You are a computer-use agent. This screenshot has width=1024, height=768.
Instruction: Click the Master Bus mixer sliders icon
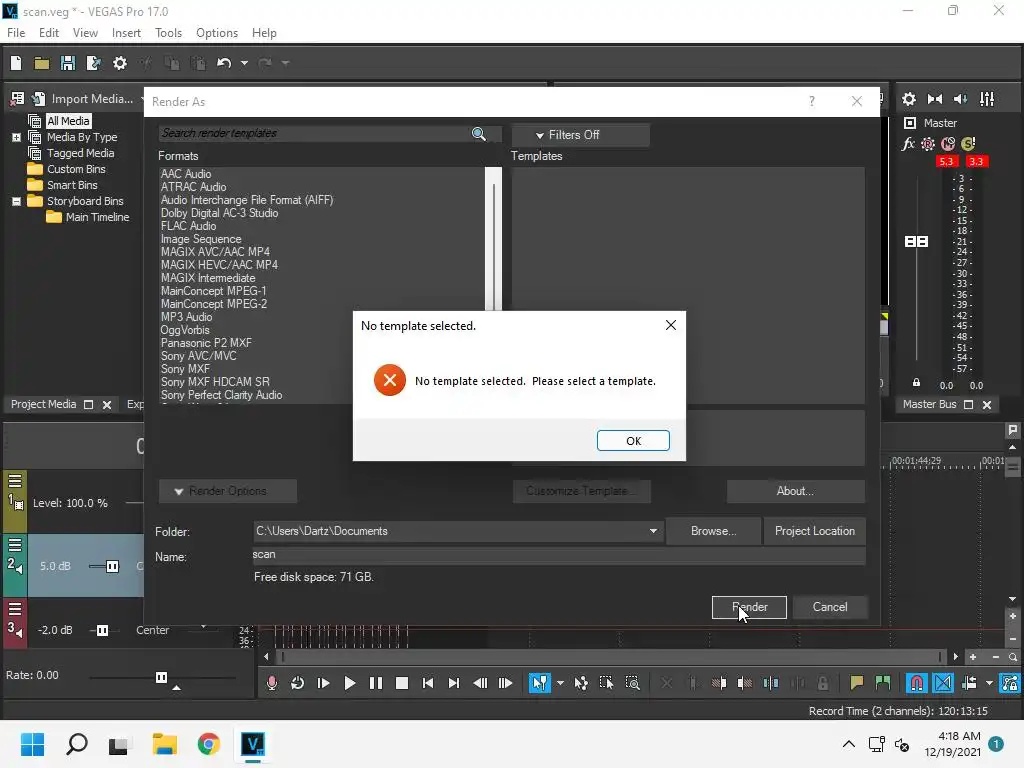[x=987, y=99]
